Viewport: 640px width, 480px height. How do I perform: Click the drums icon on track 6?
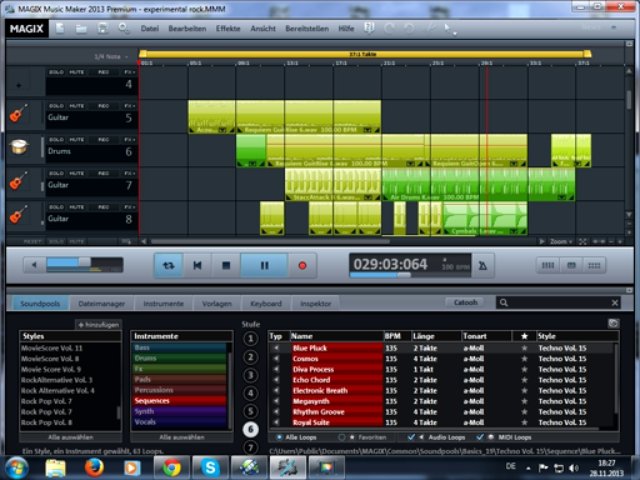[18, 148]
